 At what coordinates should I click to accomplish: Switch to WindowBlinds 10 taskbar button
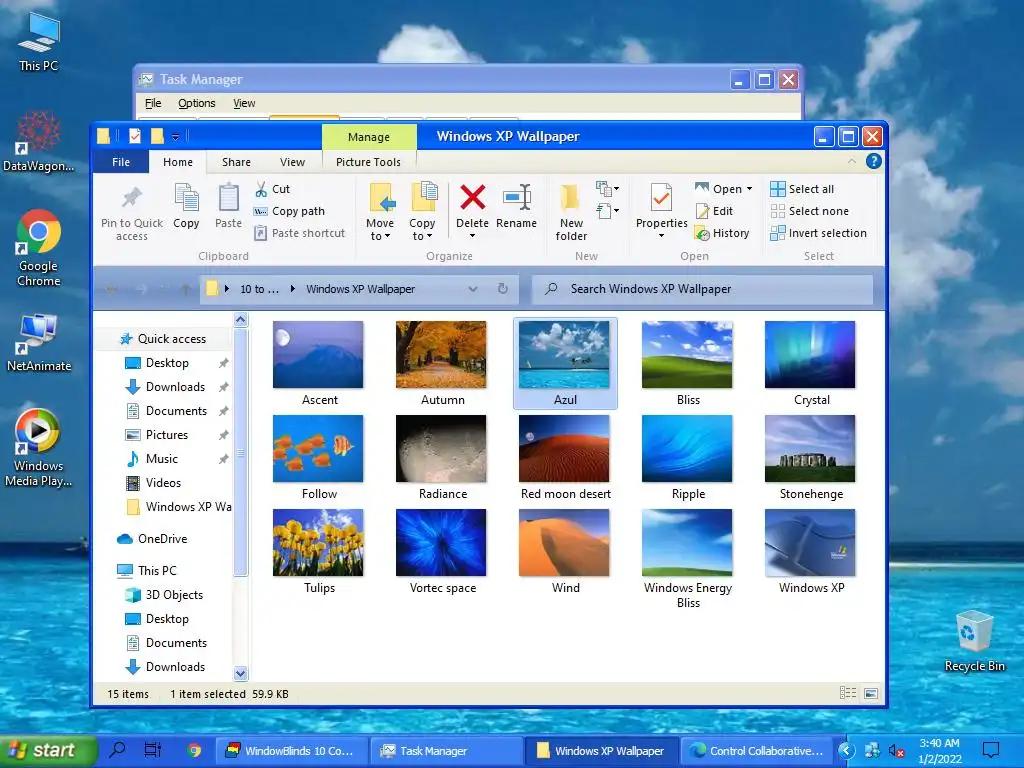[291, 751]
